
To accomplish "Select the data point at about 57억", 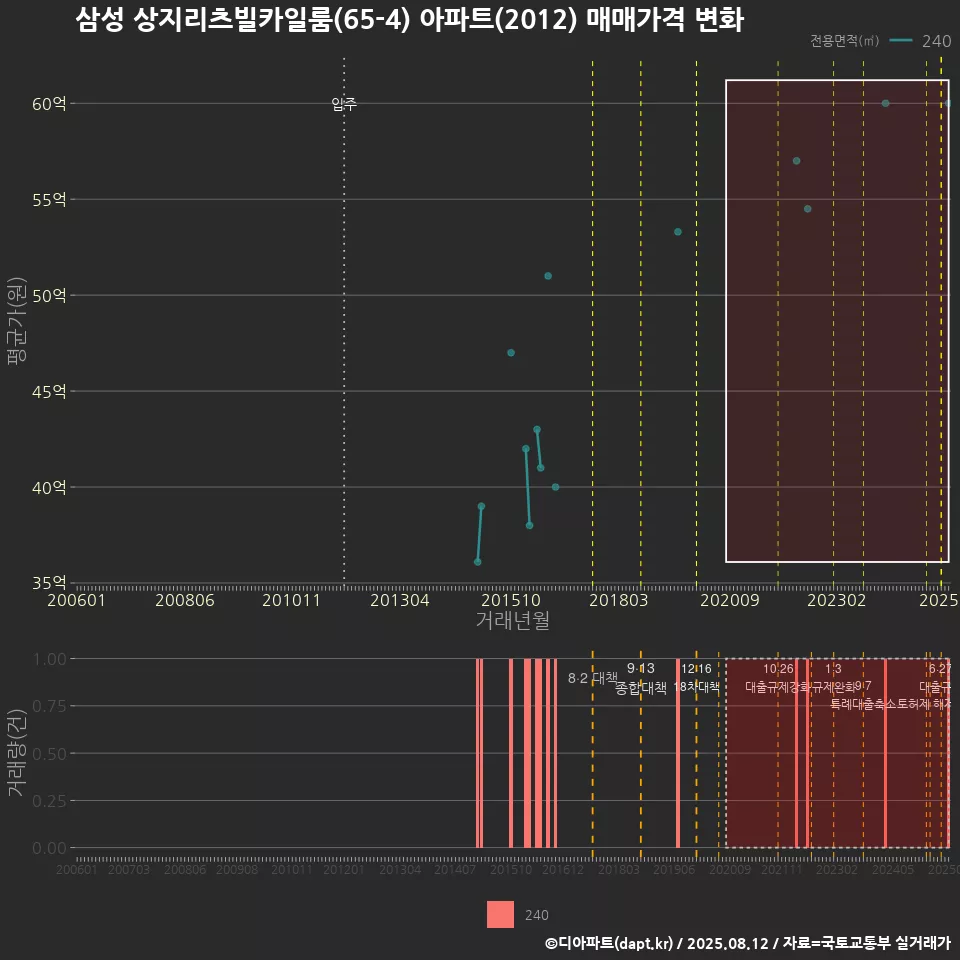I will pyautogui.click(x=797, y=161).
